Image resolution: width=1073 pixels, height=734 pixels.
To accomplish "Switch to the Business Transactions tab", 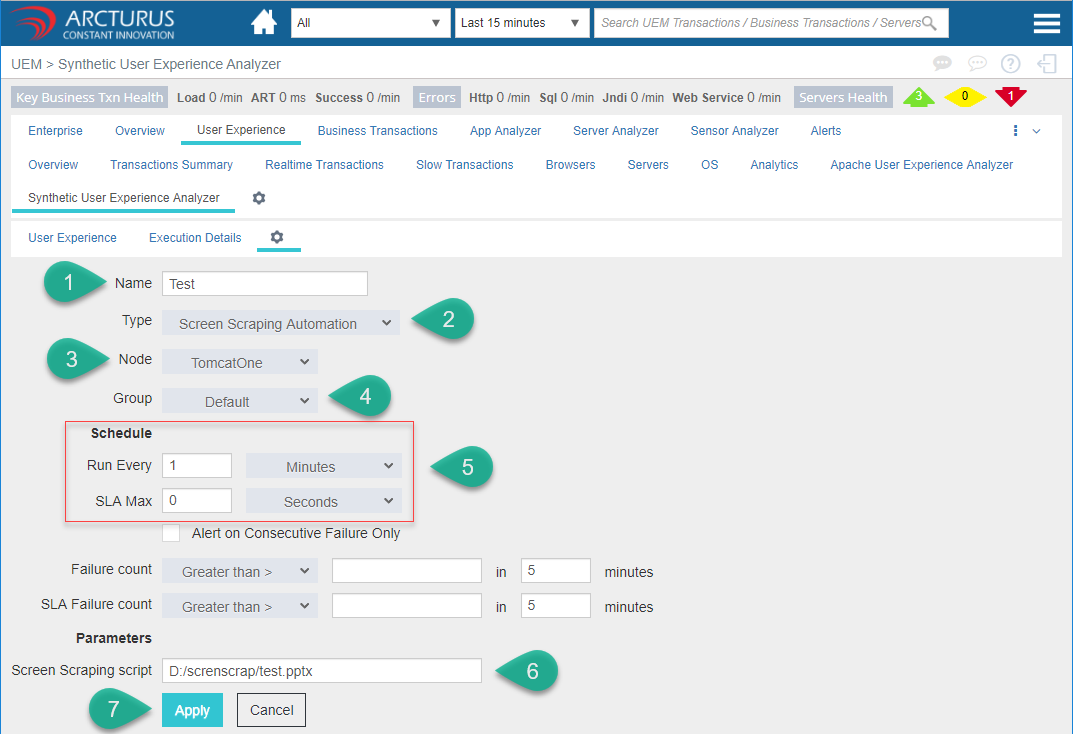I will point(377,131).
